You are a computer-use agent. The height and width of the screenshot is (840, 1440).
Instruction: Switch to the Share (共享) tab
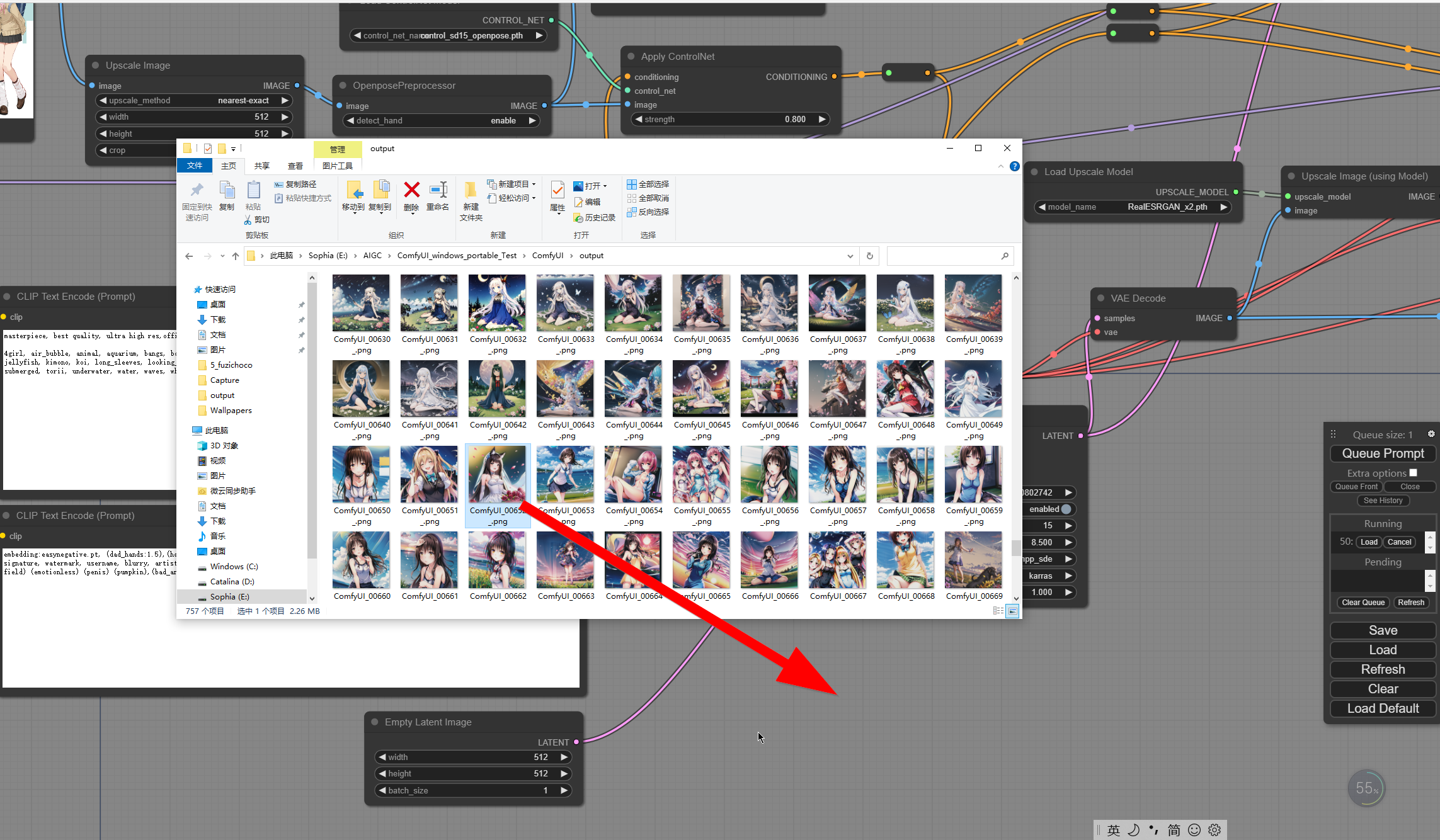[x=262, y=166]
